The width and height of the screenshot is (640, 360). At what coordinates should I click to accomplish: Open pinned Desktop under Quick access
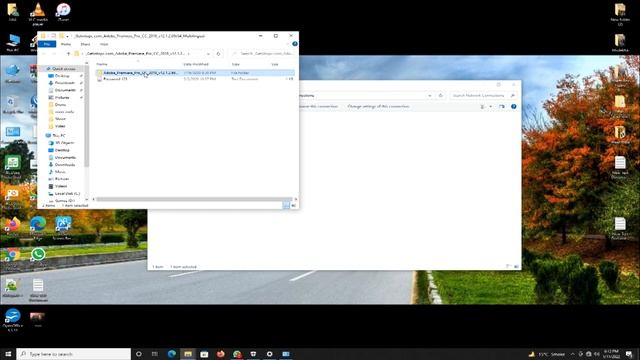pyautogui.click(x=62, y=76)
